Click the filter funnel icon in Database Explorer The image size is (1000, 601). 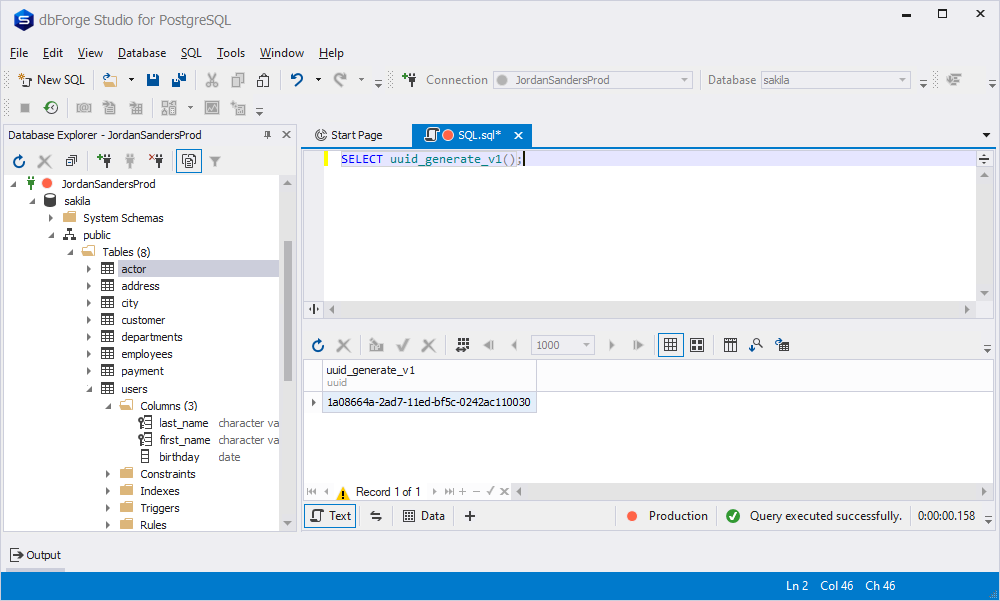coord(215,161)
